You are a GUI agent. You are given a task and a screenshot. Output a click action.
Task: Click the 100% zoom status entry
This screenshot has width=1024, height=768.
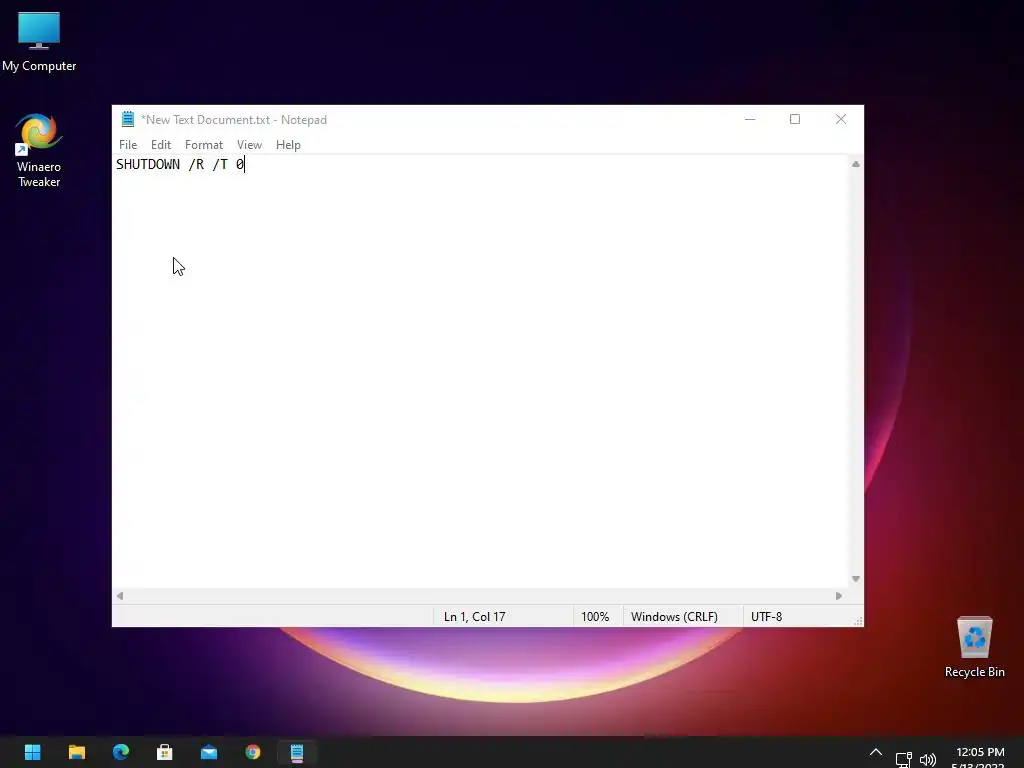(595, 616)
